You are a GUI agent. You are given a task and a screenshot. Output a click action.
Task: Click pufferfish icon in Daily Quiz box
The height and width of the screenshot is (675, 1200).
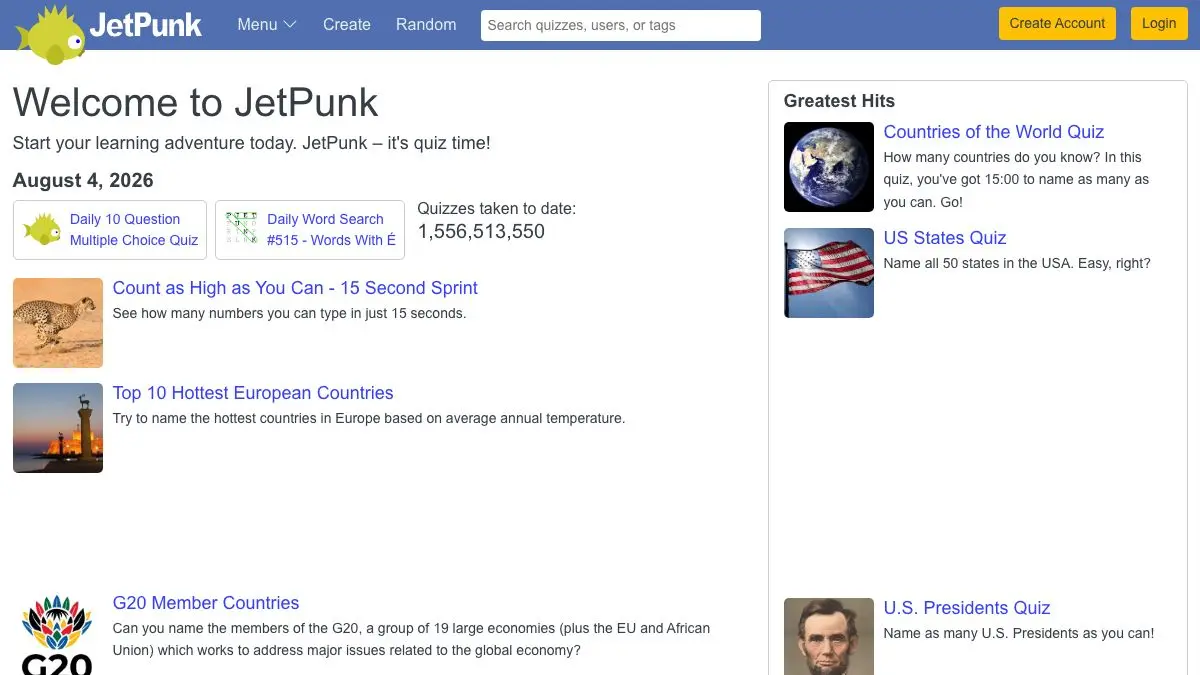click(42, 229)
